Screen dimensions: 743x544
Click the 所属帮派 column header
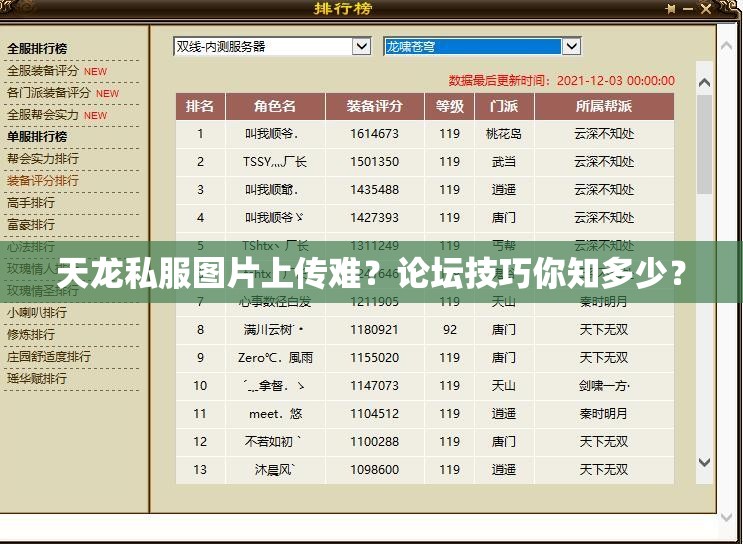[604, 106]
